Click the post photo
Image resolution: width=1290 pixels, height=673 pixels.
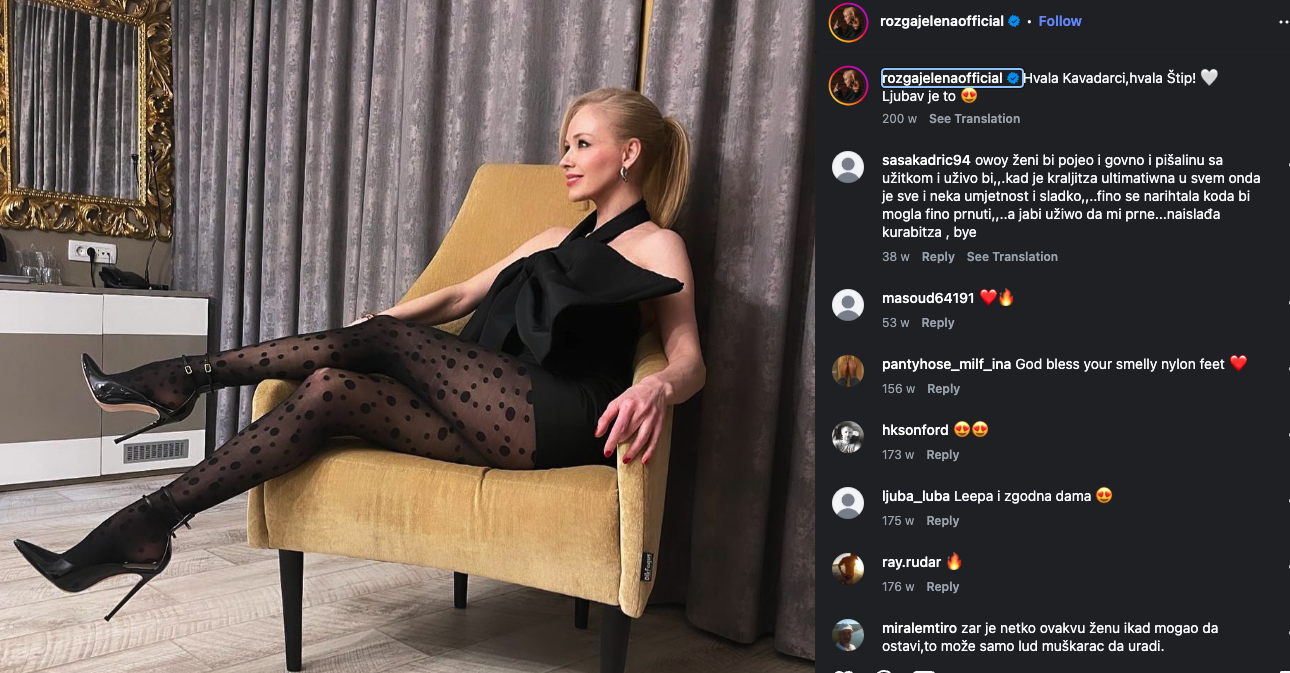(x=407, y=336)
